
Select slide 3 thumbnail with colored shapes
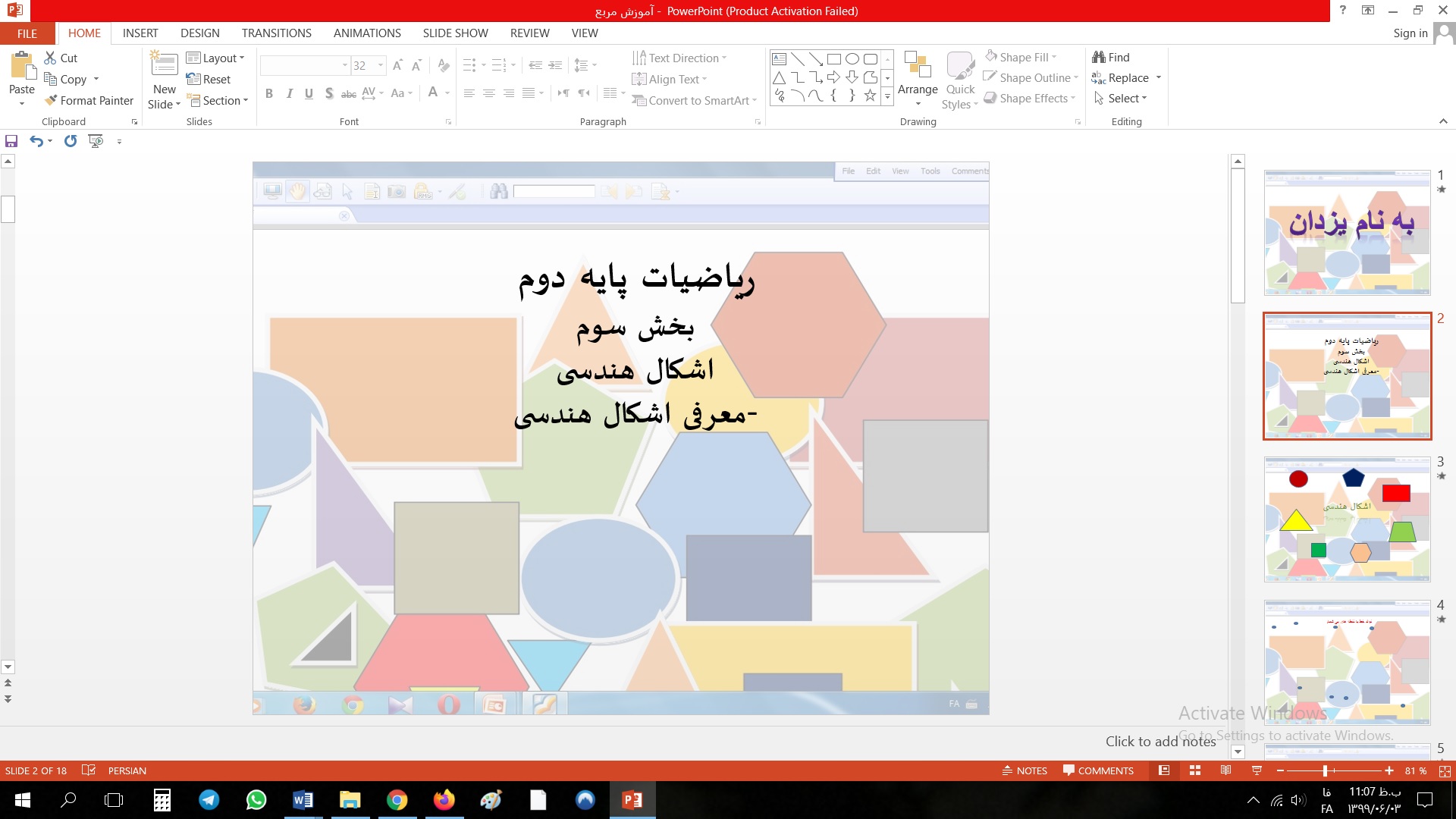[1347, 519]
